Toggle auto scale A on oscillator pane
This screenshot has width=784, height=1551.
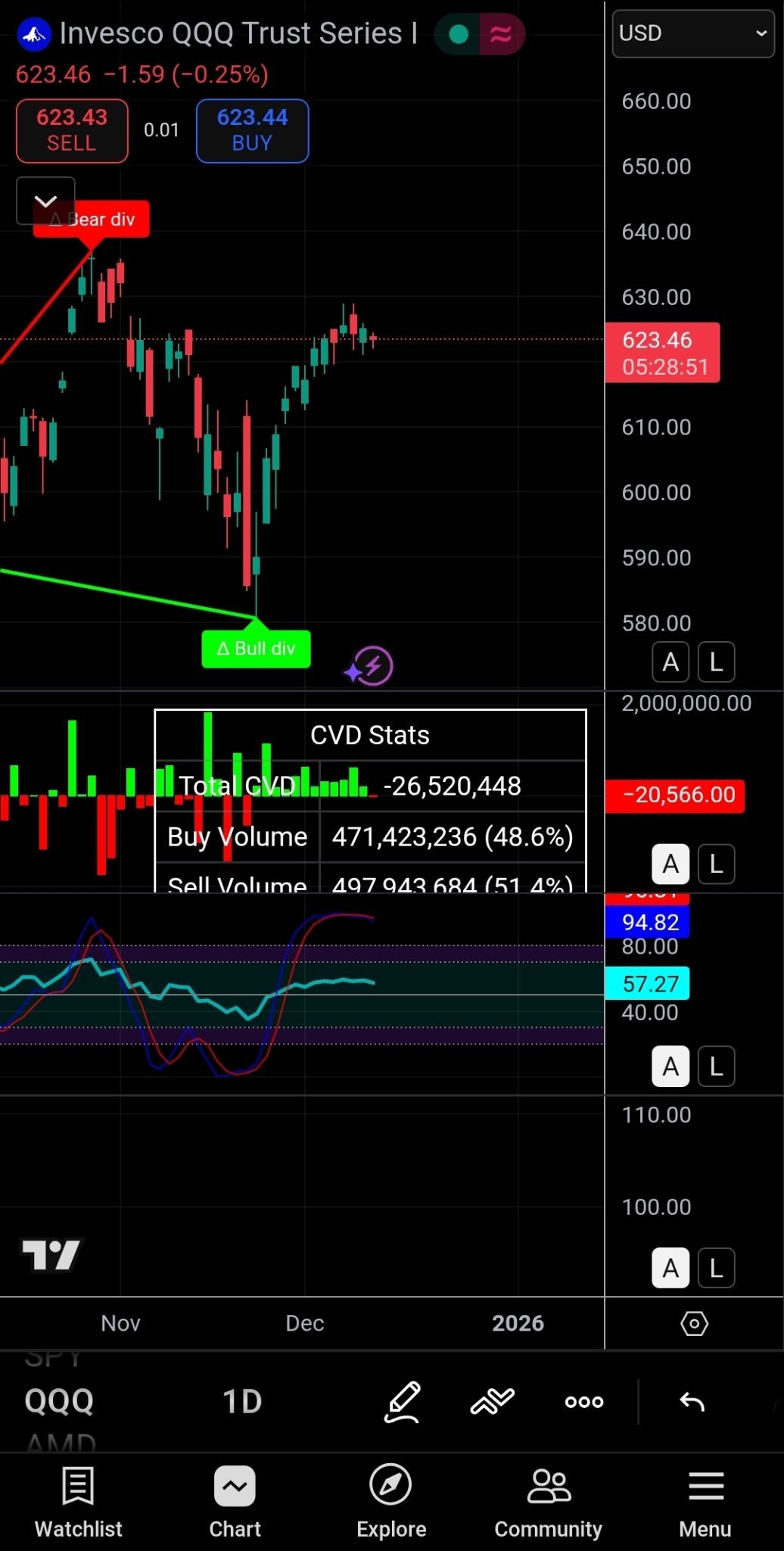pos(670,1066)
